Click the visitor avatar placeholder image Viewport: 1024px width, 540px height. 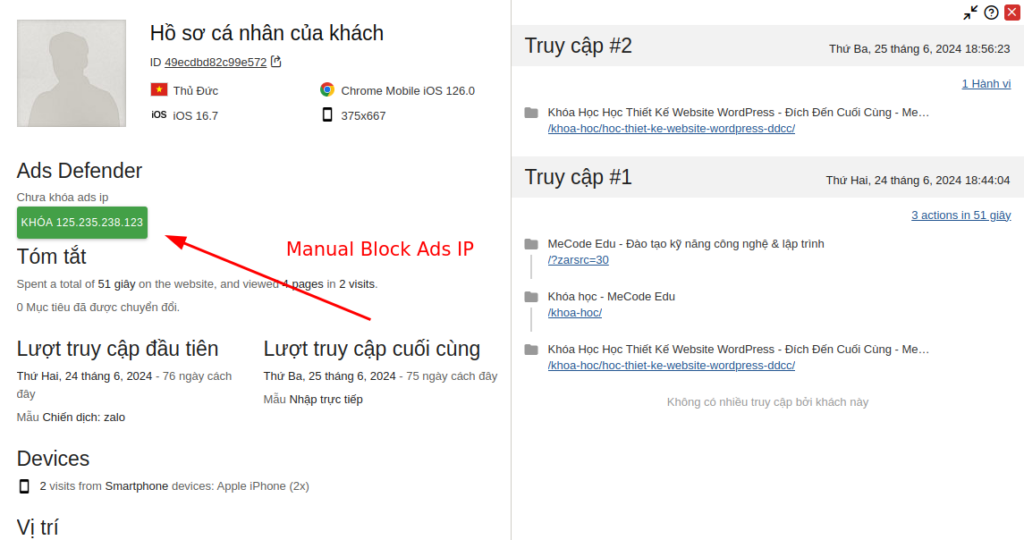72,73
